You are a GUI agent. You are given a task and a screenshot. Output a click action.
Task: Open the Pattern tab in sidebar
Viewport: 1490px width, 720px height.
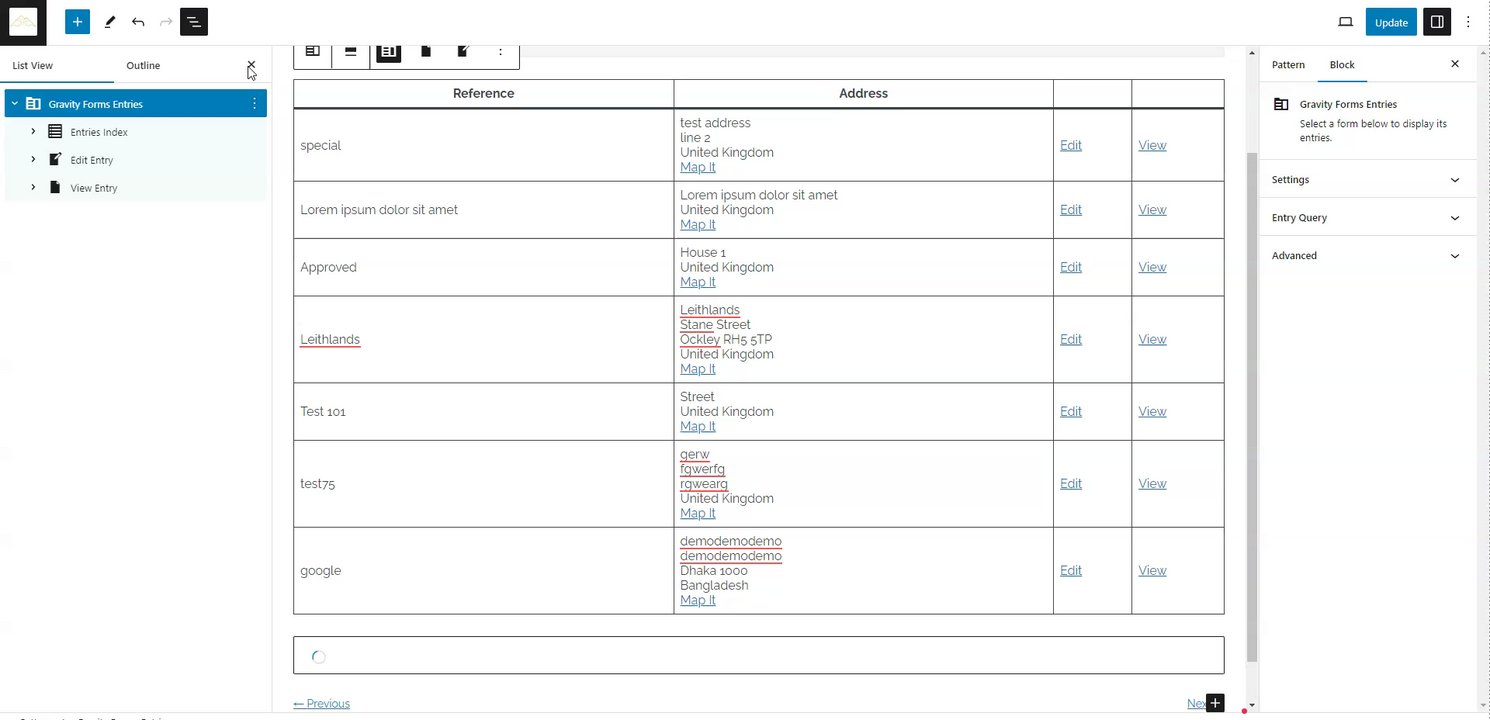1288,64
